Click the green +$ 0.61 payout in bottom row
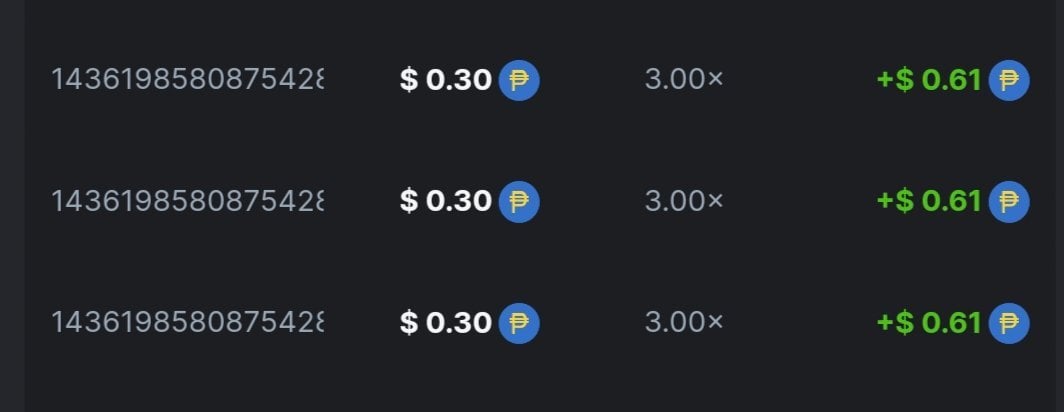 coord(928,323)
